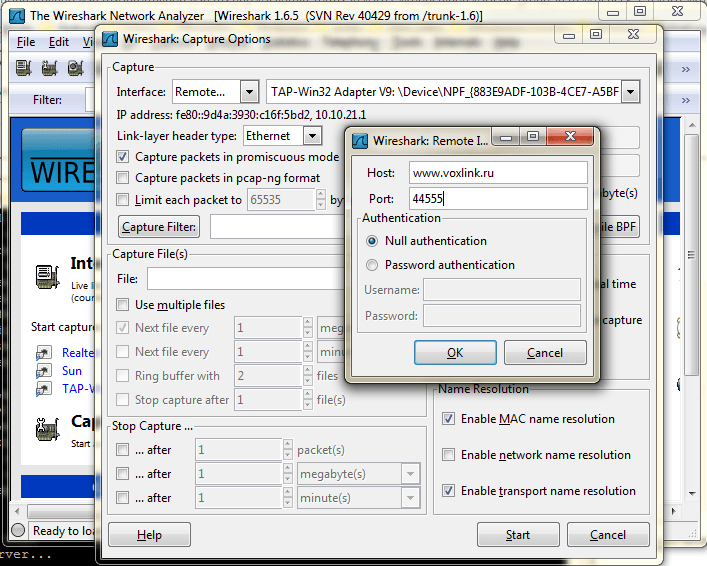Screen dimensions: 707x566
Task: Click the packet limit 65535 spinner arrows
Action: [x=321, y=199]
